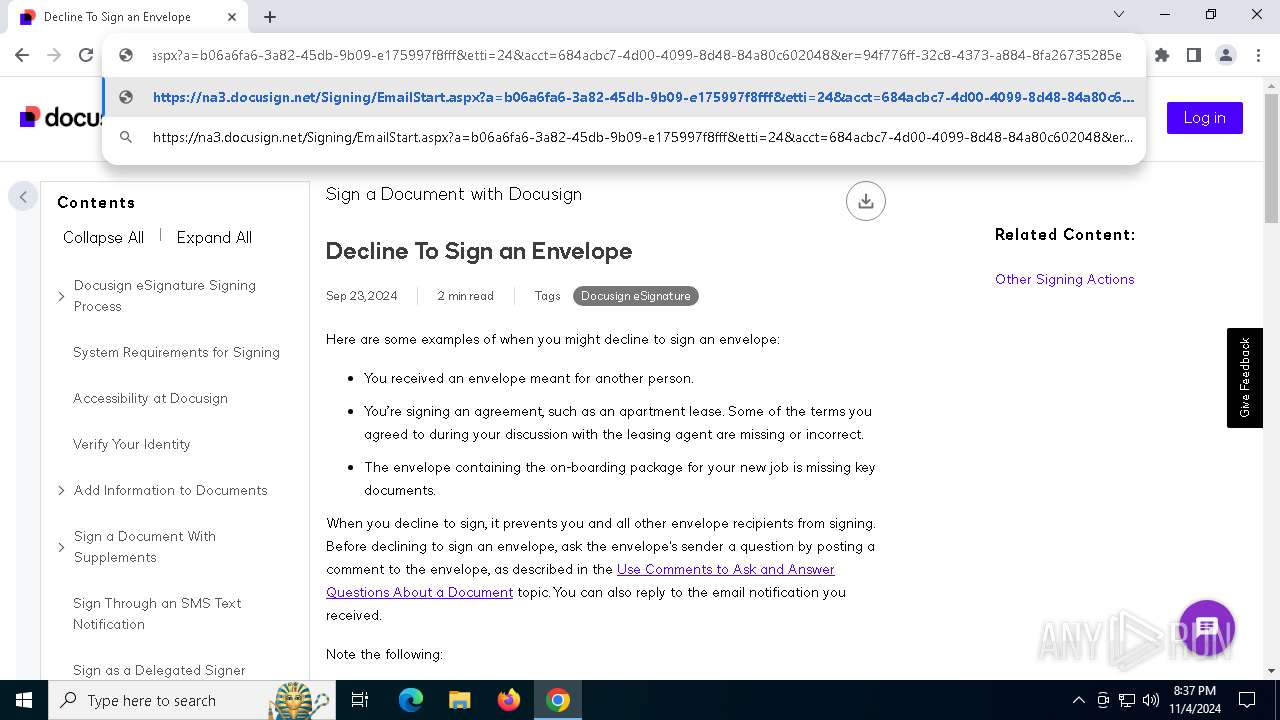Open Accessibility at Docusign topic
Screen dimensions: 1280x720
click(150, 399)
